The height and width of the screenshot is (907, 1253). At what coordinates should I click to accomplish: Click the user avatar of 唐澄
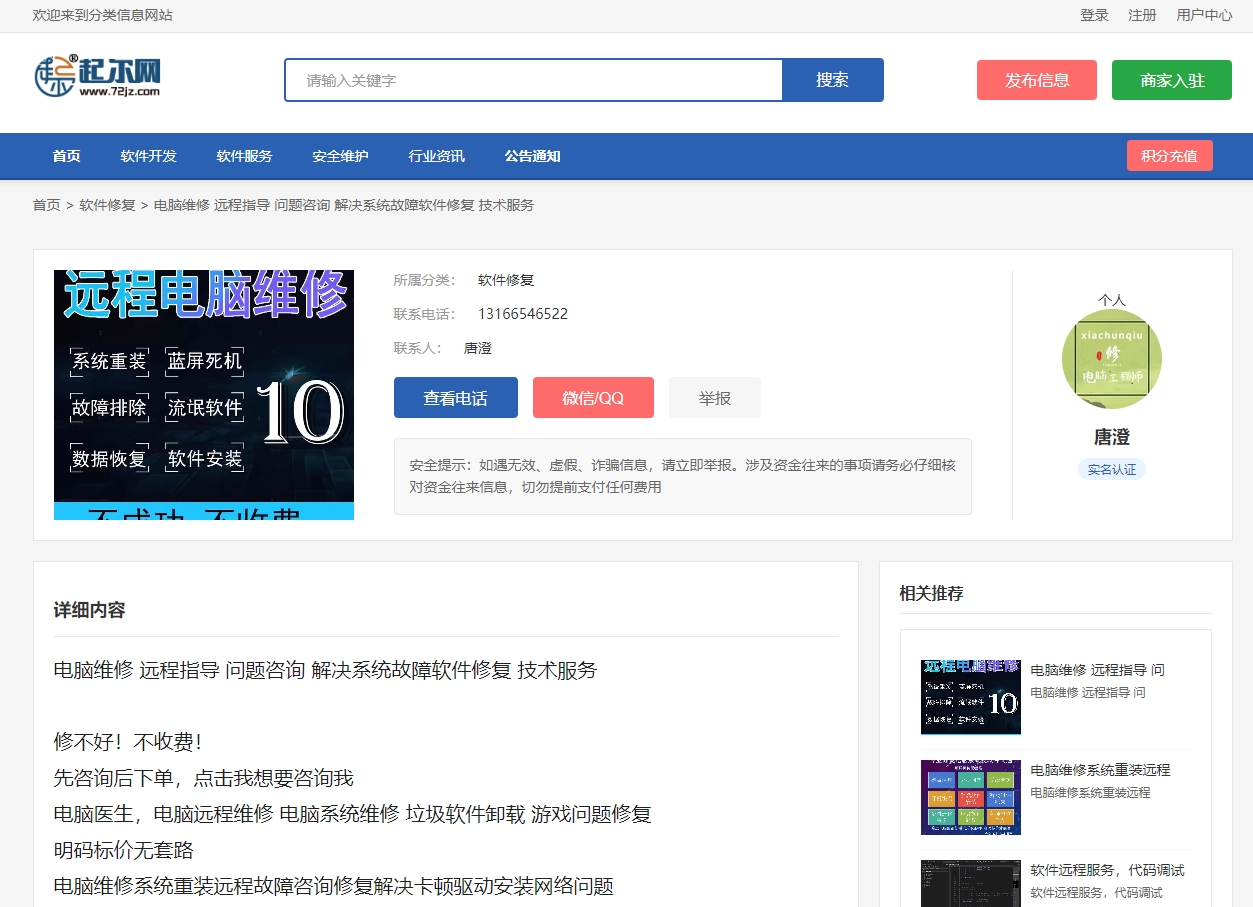pos(1111,358)
